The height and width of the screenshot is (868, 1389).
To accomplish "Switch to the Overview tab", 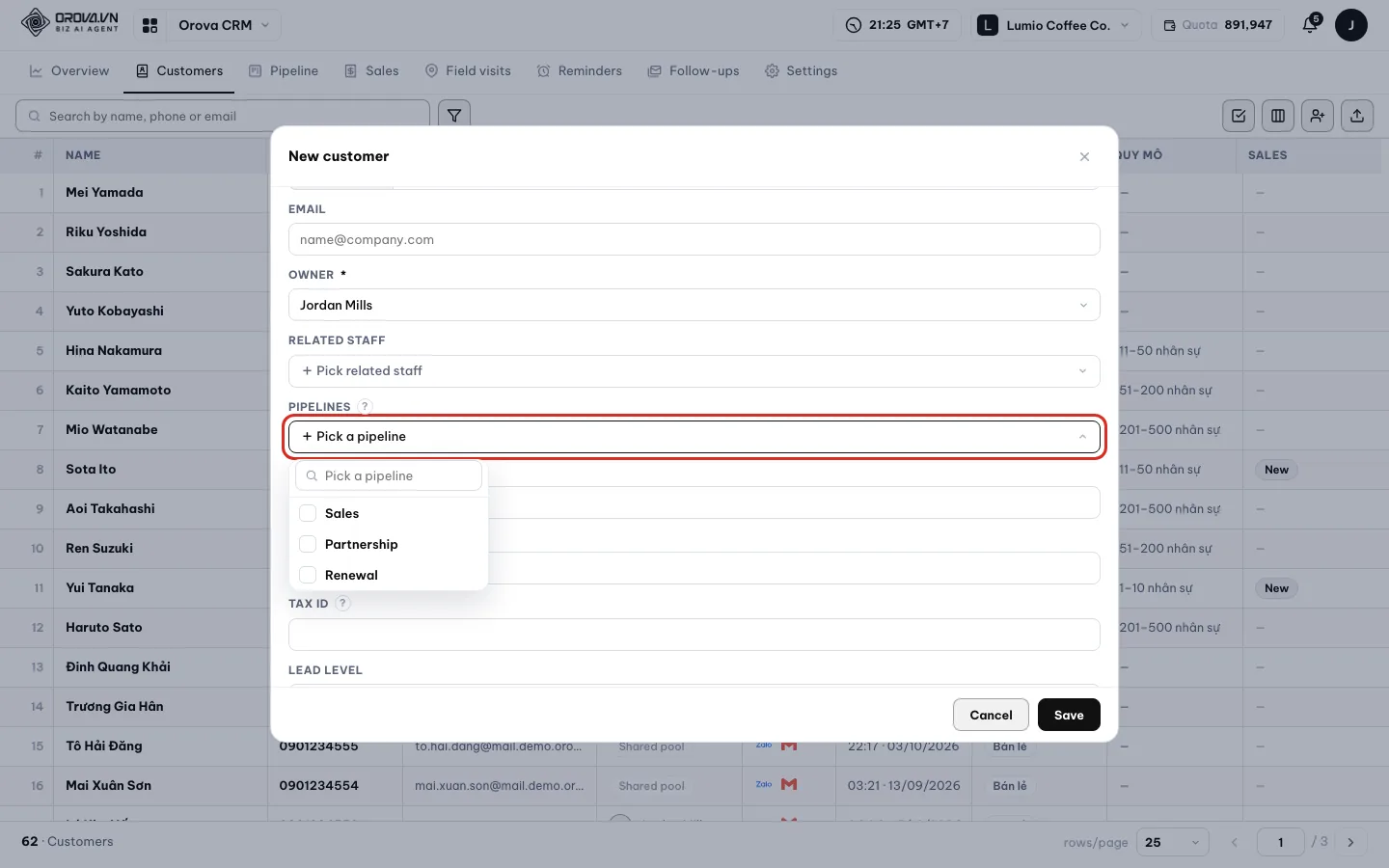I will pyautogui.click(x=69, y=70).
